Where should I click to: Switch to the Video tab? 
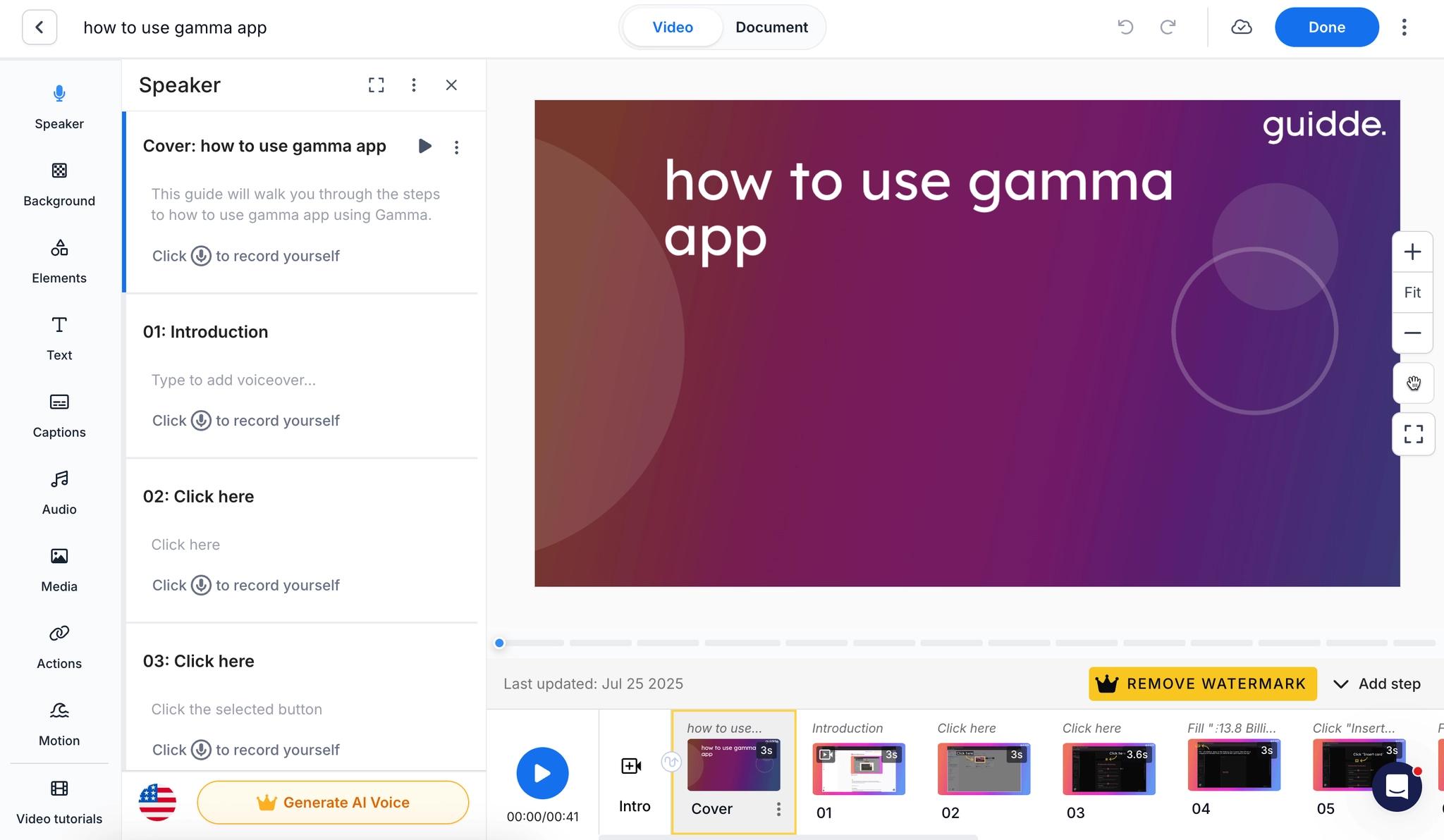pos(673,27)
